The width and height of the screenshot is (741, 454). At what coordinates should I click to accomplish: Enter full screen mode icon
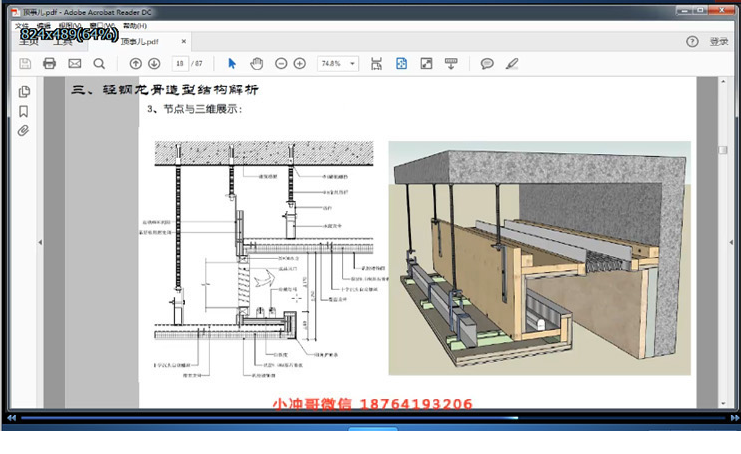coord(426,63)
